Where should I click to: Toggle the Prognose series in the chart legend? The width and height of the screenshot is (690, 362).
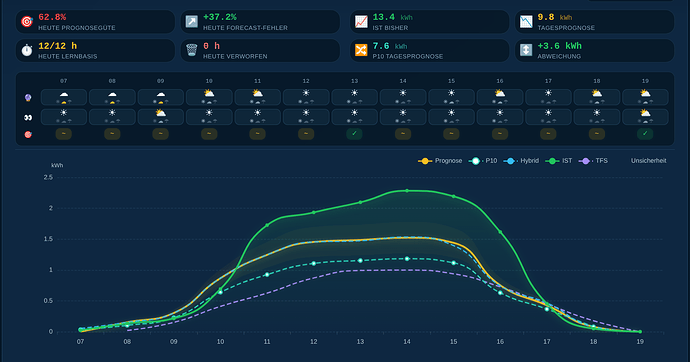pyautogui.click(x=440, y=161)
